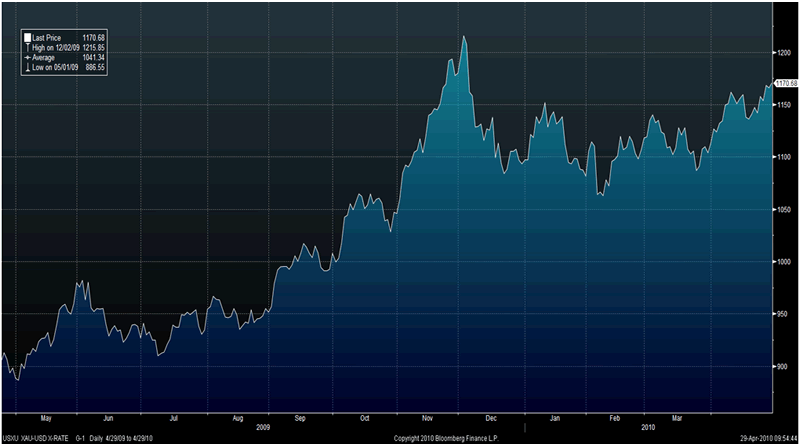Image resolution: width=800 pixels, height=446 pixels.
Task: Select the Dec month label on time axis
Action: (x=491, y=418)
